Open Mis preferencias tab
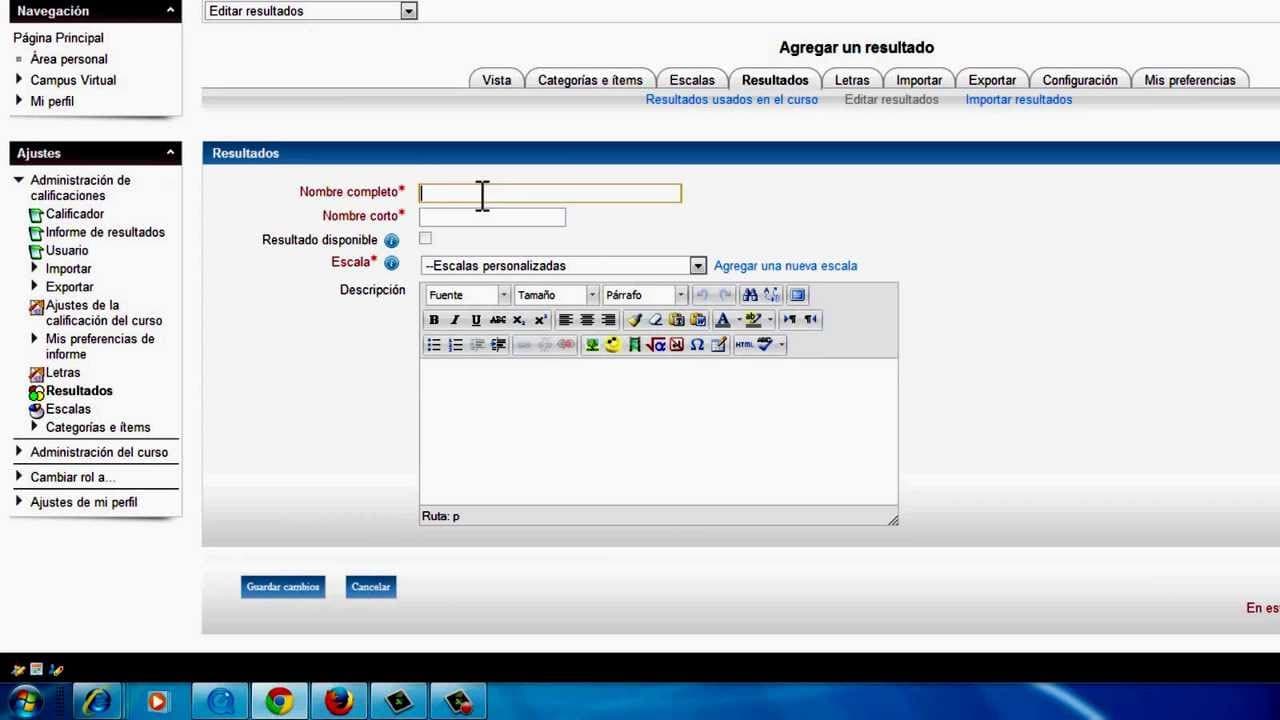 click(x=1190, y=80)
